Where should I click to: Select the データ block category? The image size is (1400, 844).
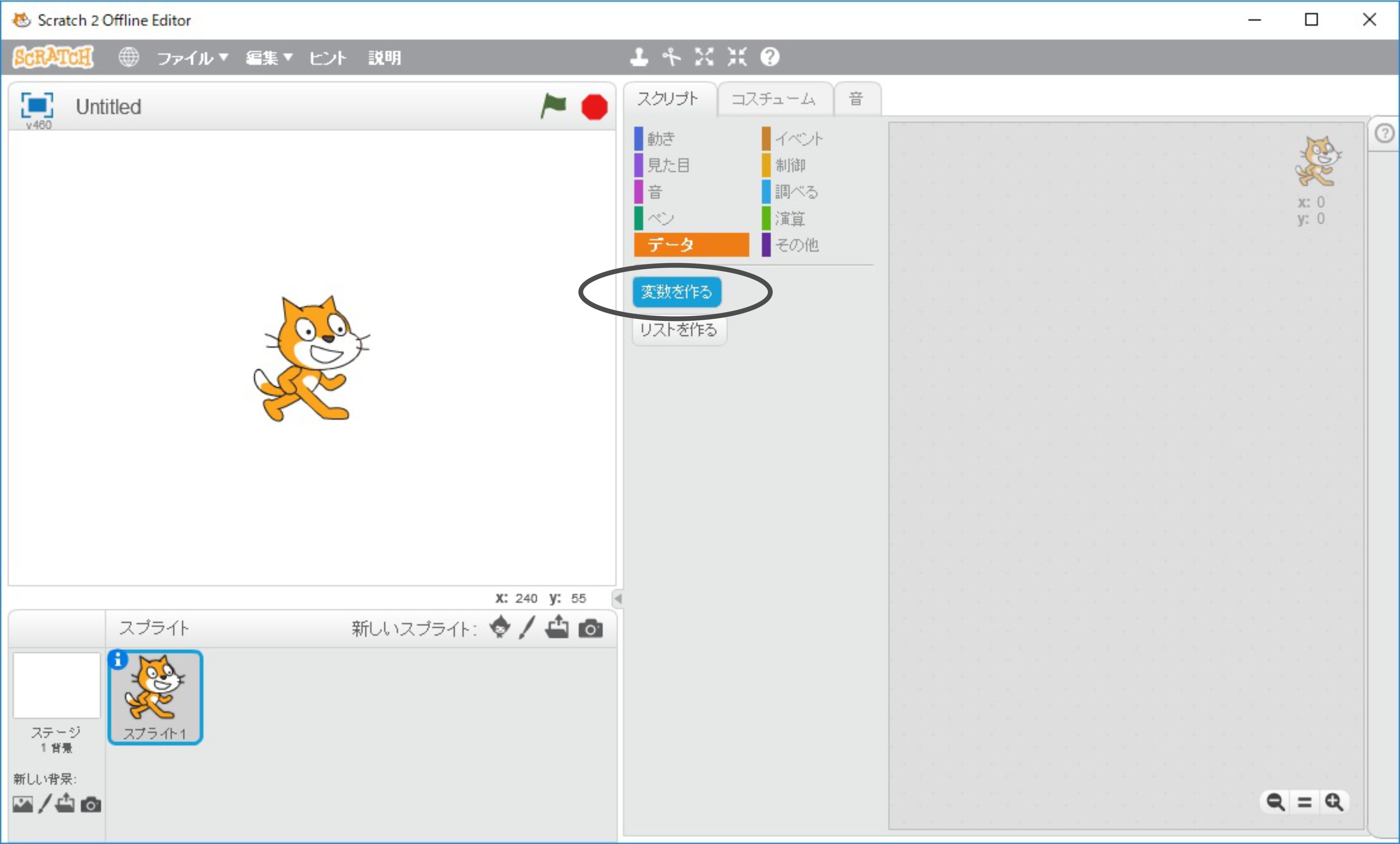691,245
